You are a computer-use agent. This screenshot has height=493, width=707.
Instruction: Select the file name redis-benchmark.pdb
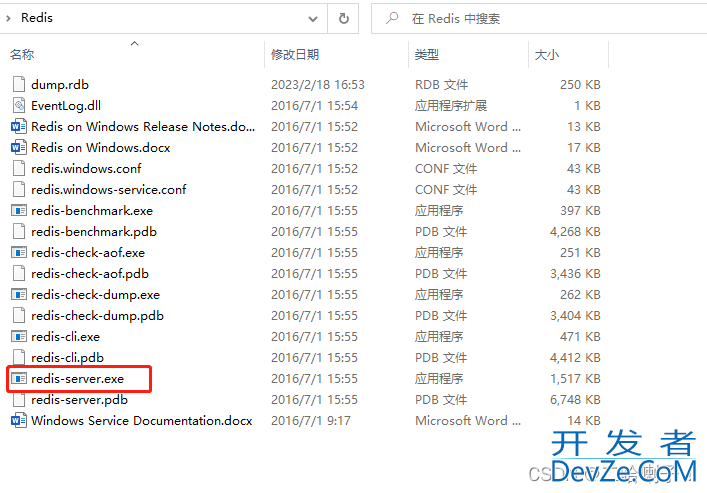[x=94, y=231]
